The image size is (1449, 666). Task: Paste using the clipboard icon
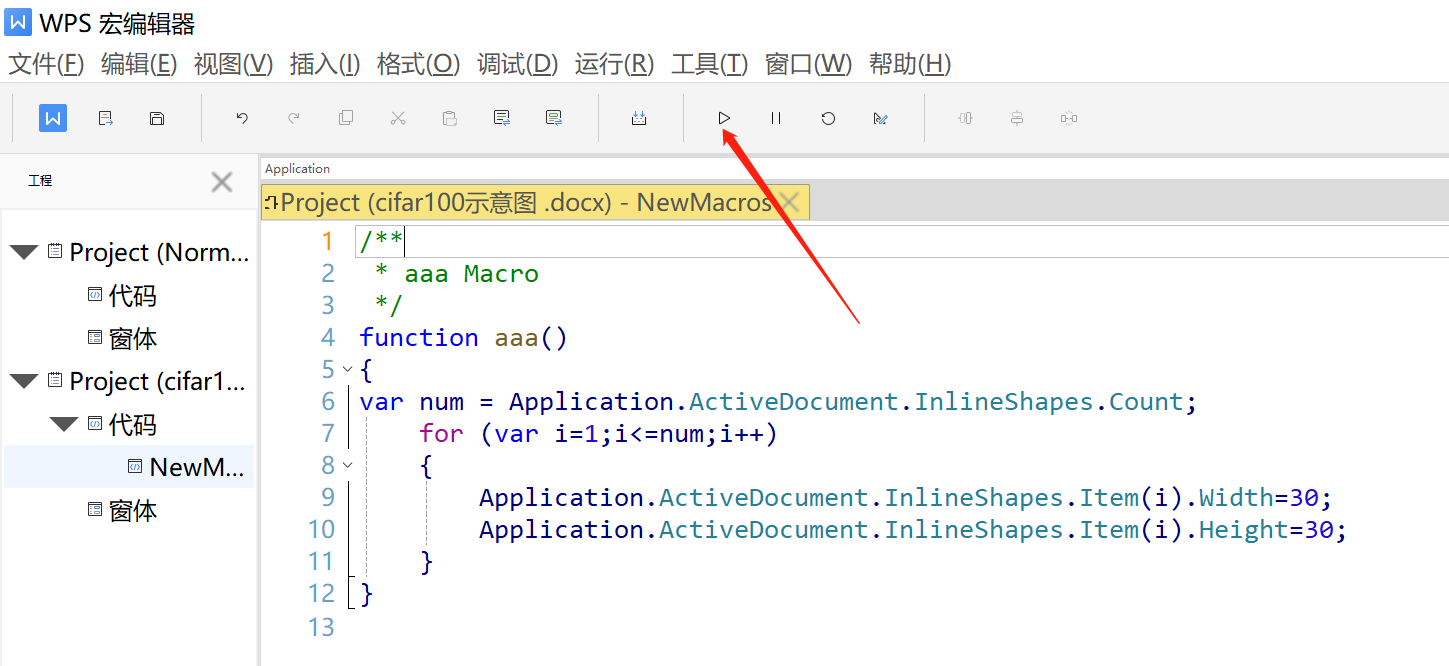(450, 118)
